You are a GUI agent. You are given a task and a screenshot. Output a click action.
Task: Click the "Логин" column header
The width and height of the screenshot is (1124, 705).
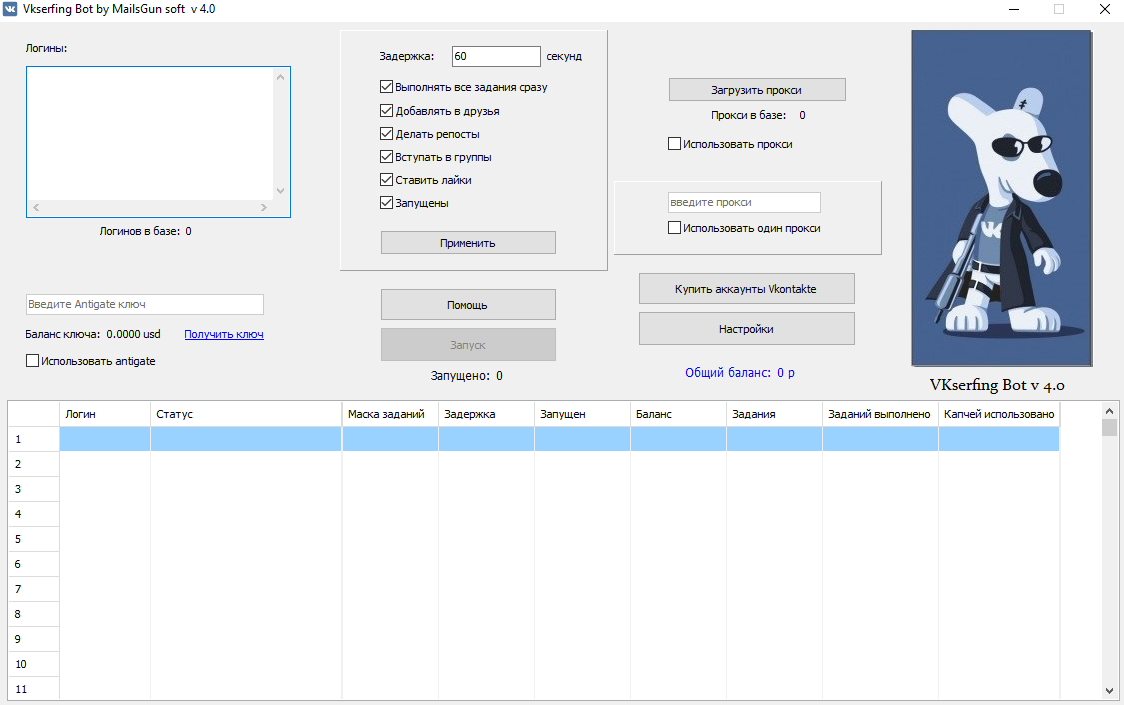click(x=105, y=414)
